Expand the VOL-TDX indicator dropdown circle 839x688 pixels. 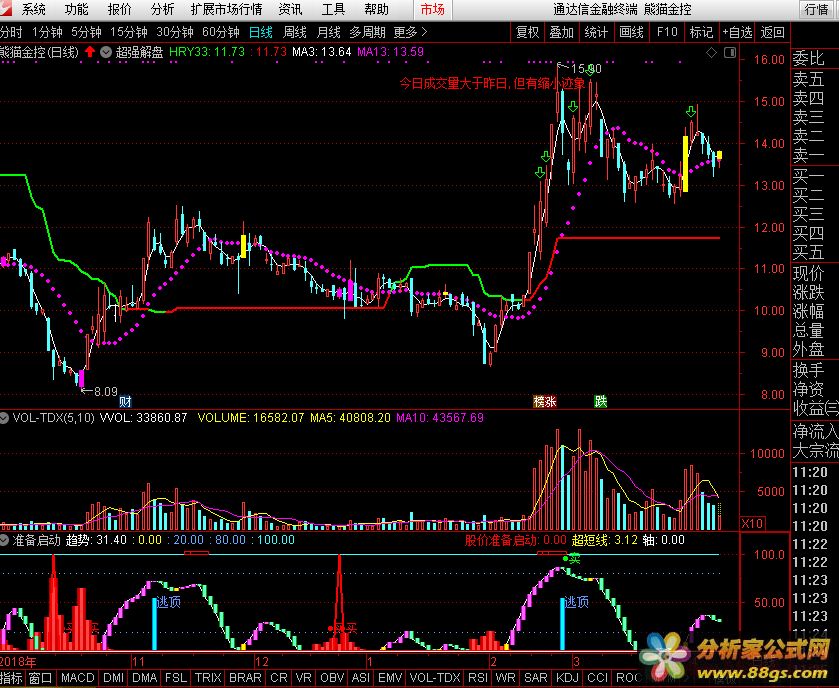4,418
